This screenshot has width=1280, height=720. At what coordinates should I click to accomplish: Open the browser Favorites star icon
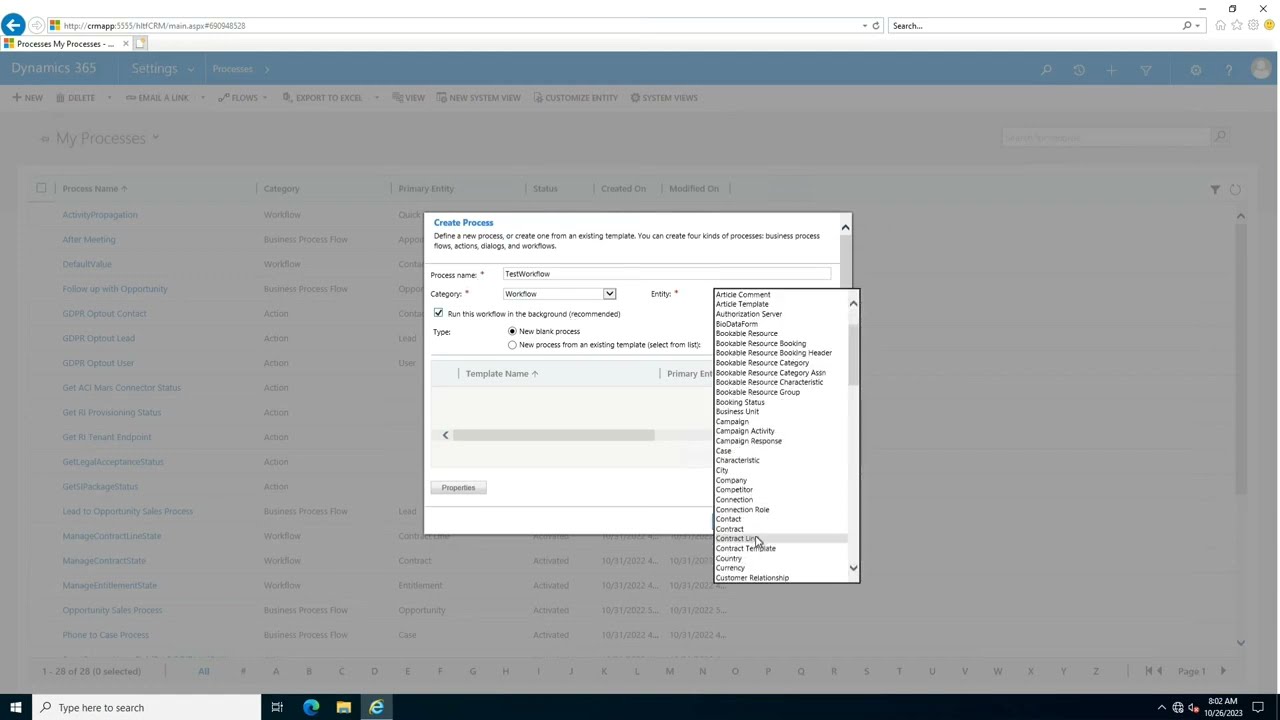1237,26
